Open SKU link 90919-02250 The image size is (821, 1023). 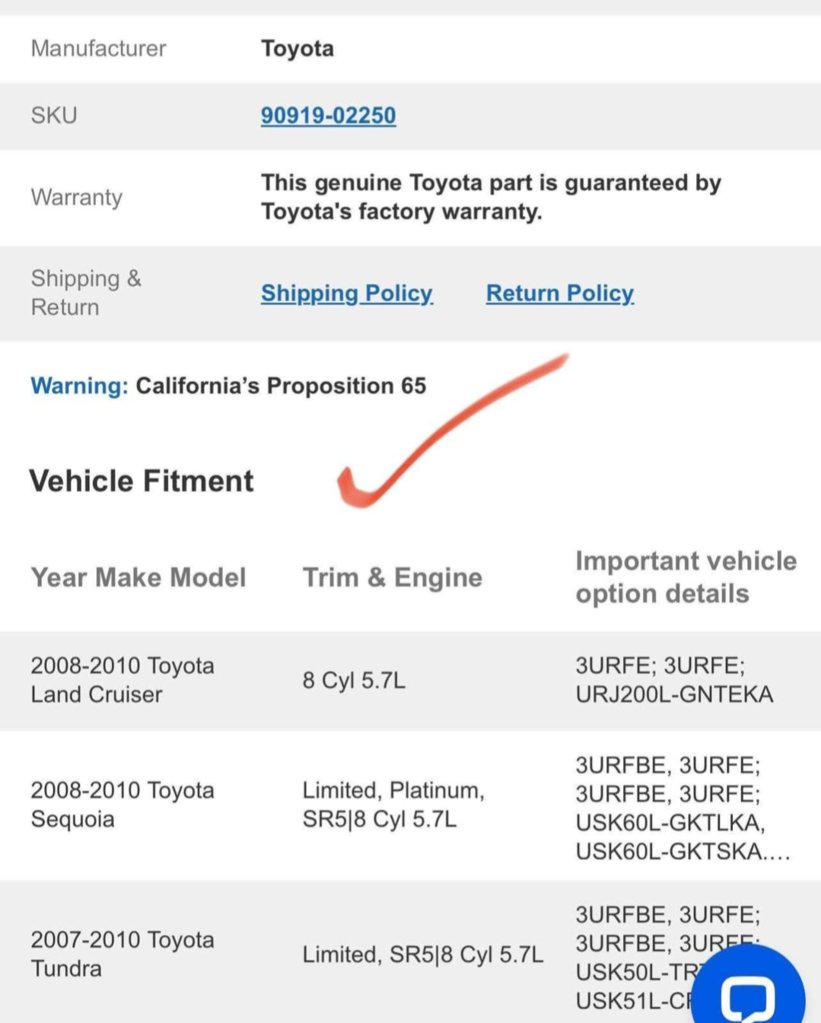[328, 115]
